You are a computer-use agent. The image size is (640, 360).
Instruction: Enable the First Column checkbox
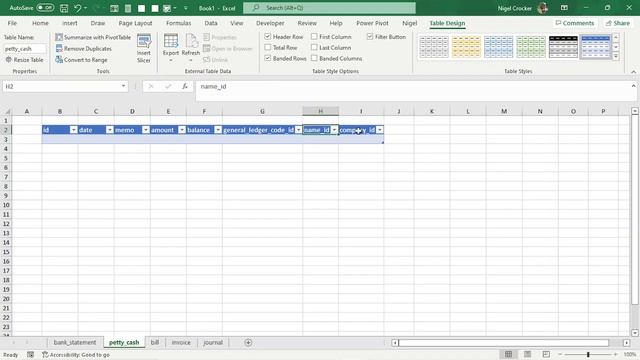(314, 37)
